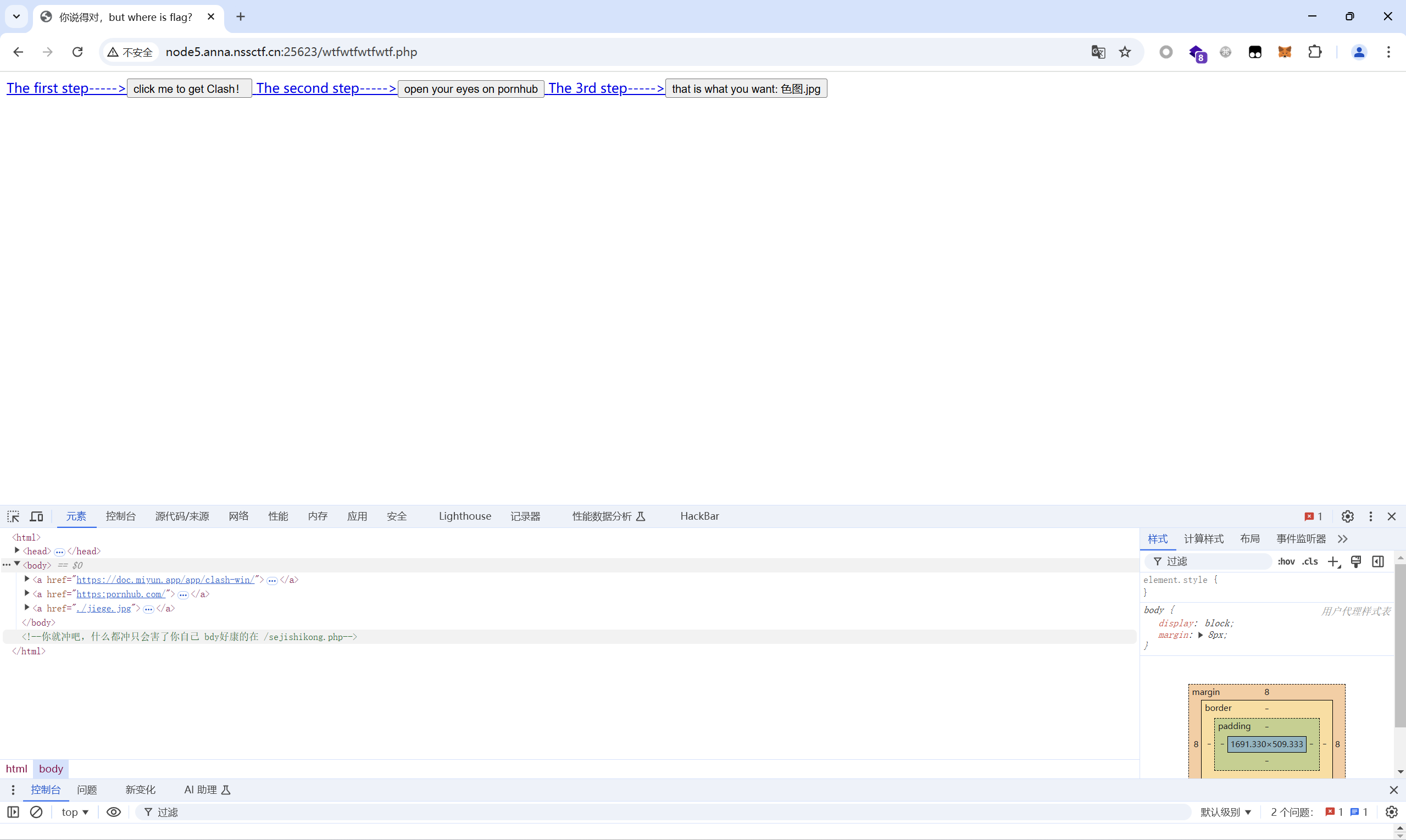Open the top context dropdown

tap(75, 813)
